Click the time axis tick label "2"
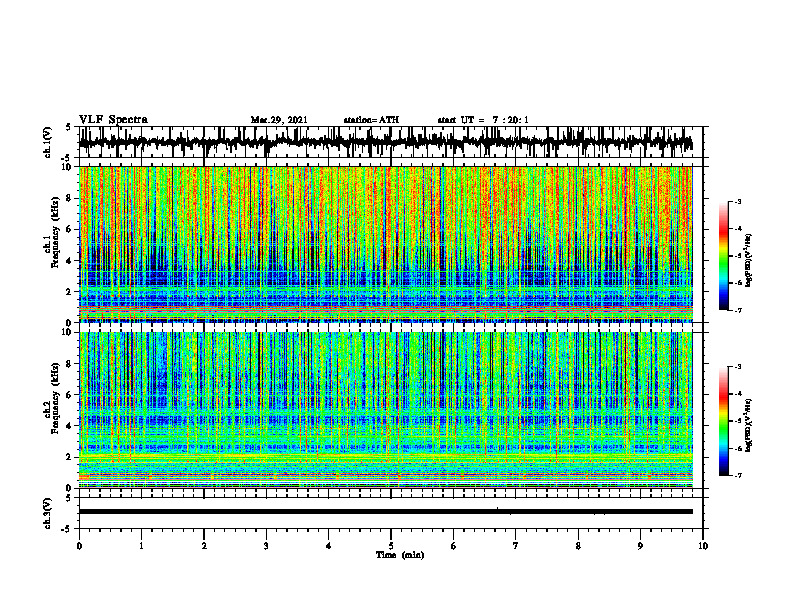The height and width of the screenshot is (612, 792). [204, 546]
